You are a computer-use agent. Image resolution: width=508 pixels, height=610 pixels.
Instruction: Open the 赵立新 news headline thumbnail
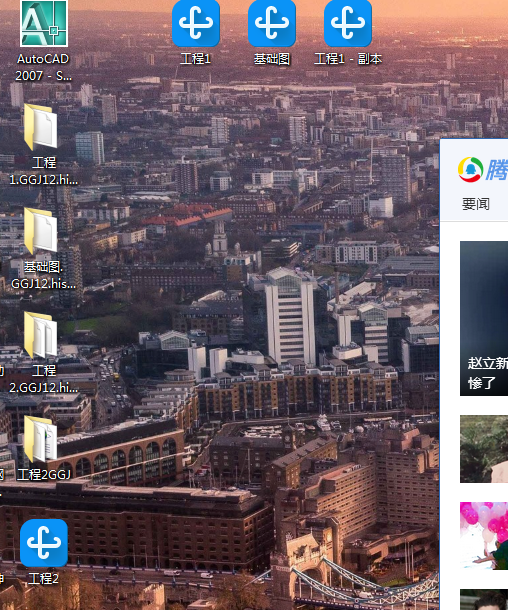click(484, 318)
